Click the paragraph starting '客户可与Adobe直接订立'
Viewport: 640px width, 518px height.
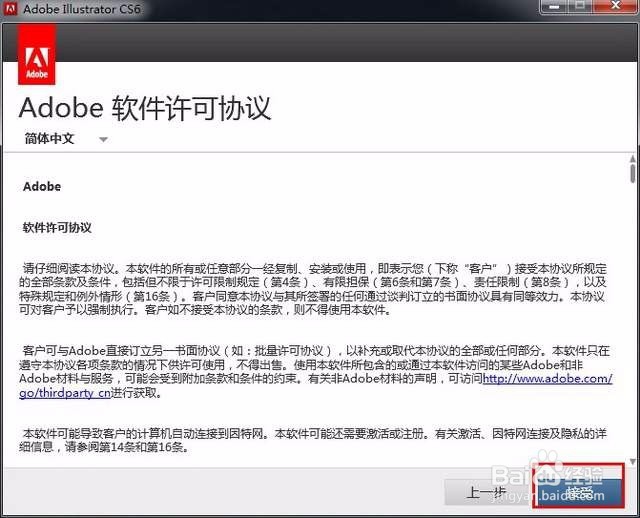(316, 371)
